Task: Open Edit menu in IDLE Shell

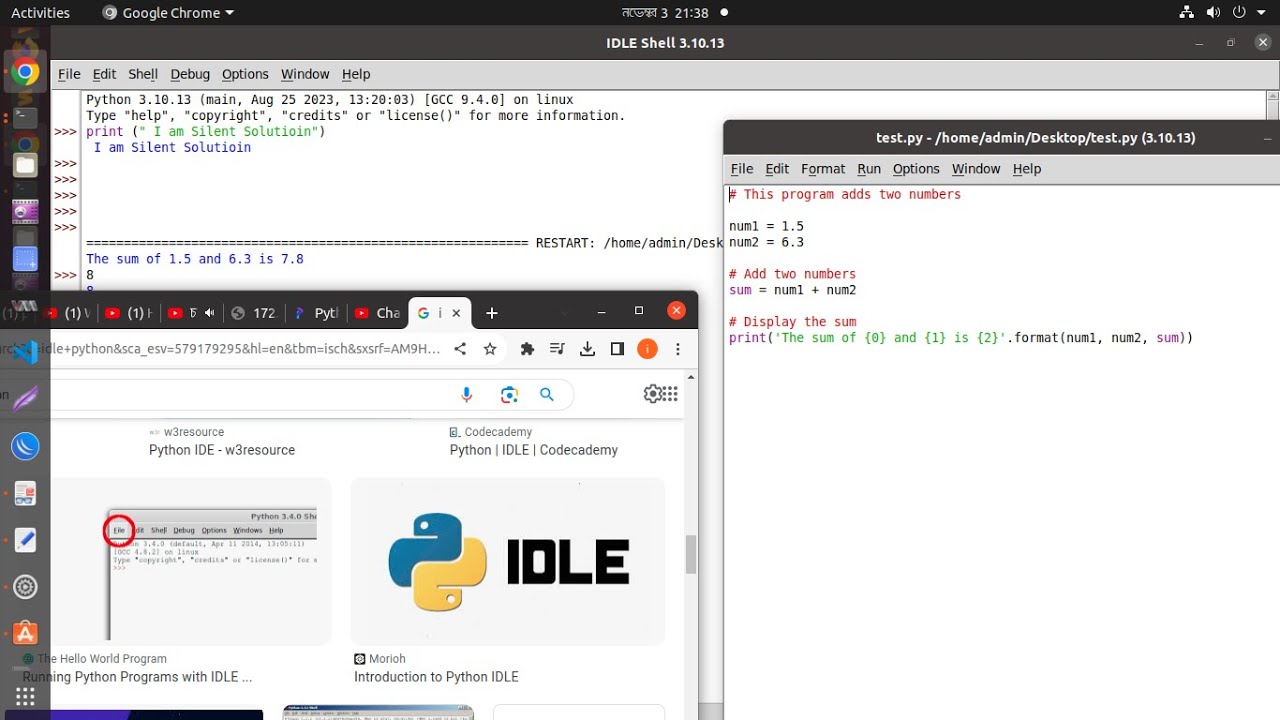Action: tap(104, 74)
